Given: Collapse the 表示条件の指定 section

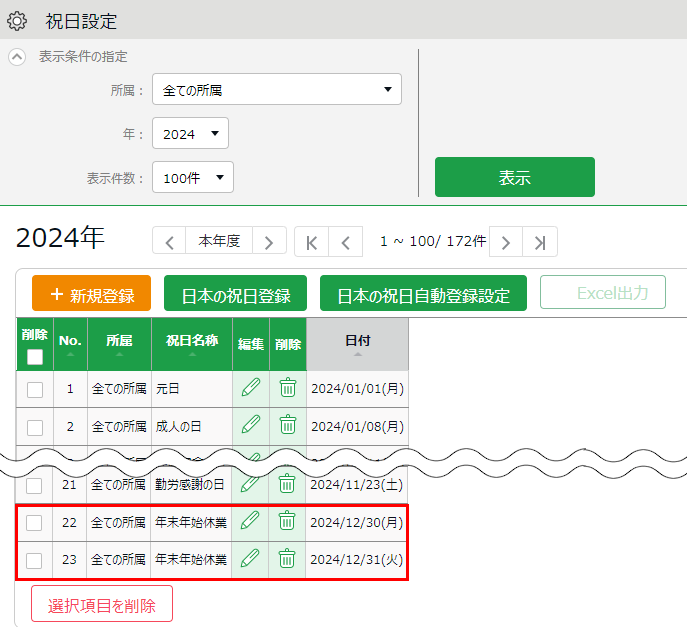Looking at the screenshot, I should (17, 57).
